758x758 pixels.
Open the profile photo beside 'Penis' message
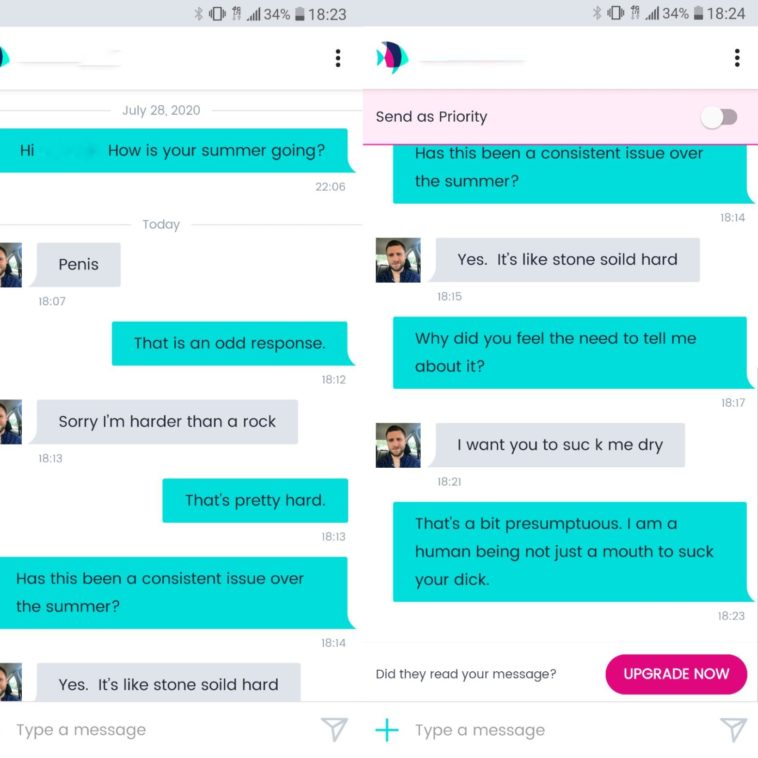[11, 265]
